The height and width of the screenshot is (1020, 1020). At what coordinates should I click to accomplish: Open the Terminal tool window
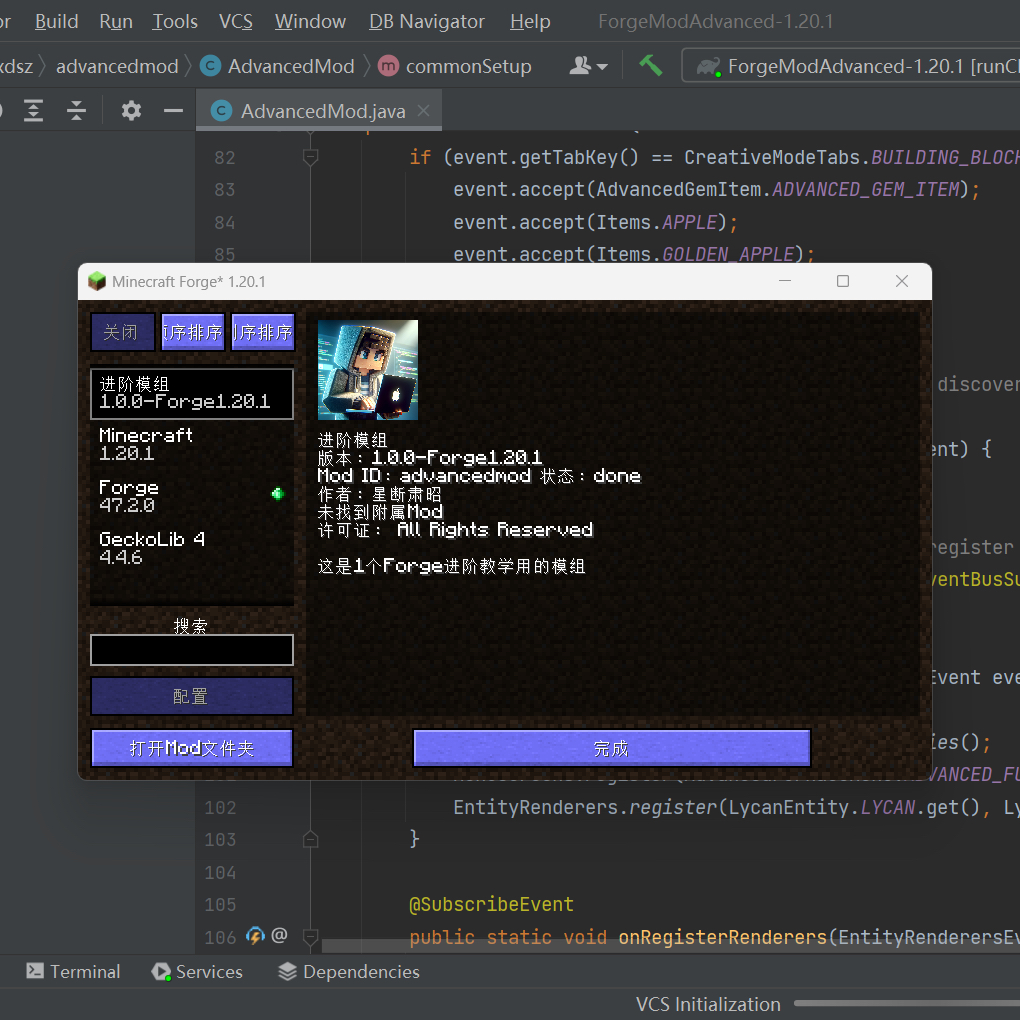point(73,971)
